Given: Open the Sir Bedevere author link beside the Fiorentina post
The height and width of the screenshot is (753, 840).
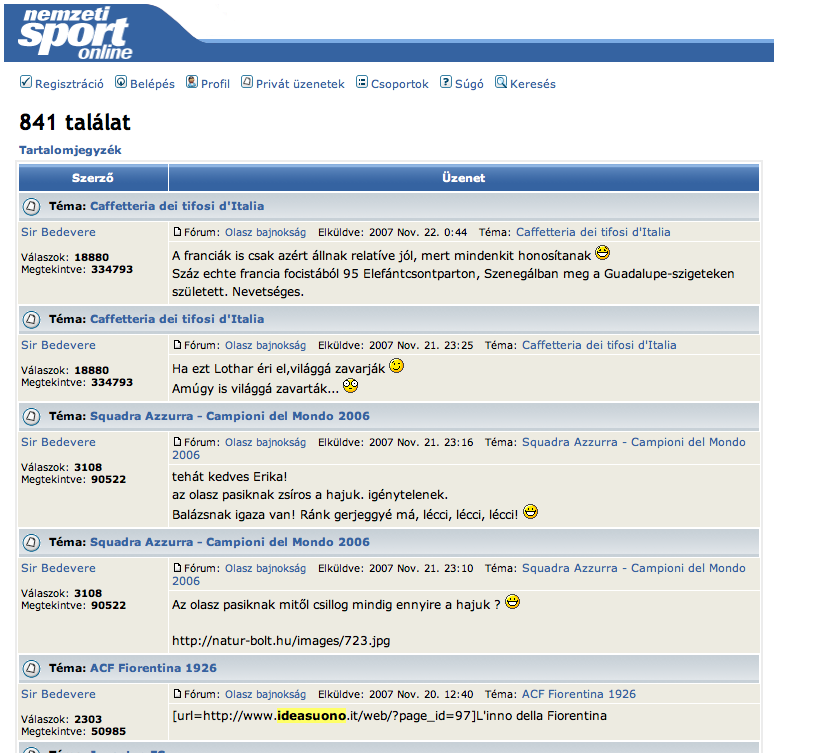Looking at the screenshot, I should click(59, 694).
